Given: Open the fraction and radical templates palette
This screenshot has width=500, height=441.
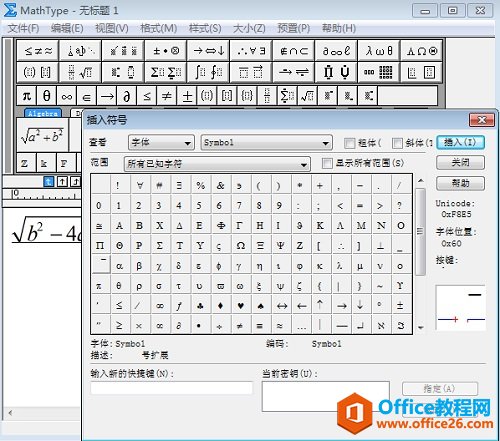Looking at the screenshot, I should point(80,72).
